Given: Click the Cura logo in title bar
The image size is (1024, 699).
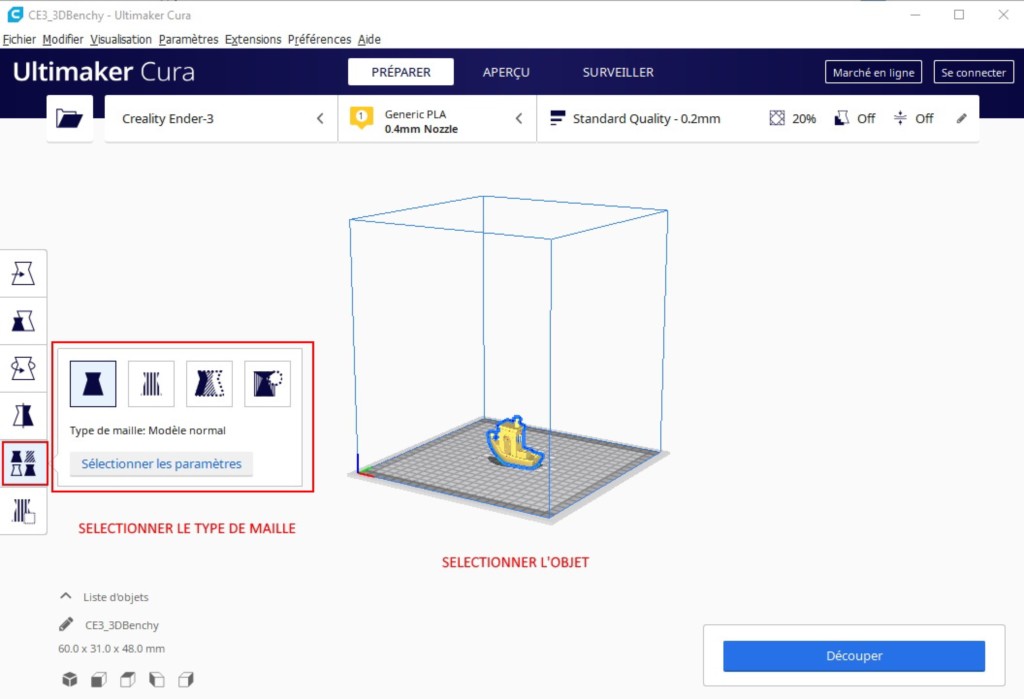Looking at the screenshot, I should pyautogui.click(x=14, y=14).
